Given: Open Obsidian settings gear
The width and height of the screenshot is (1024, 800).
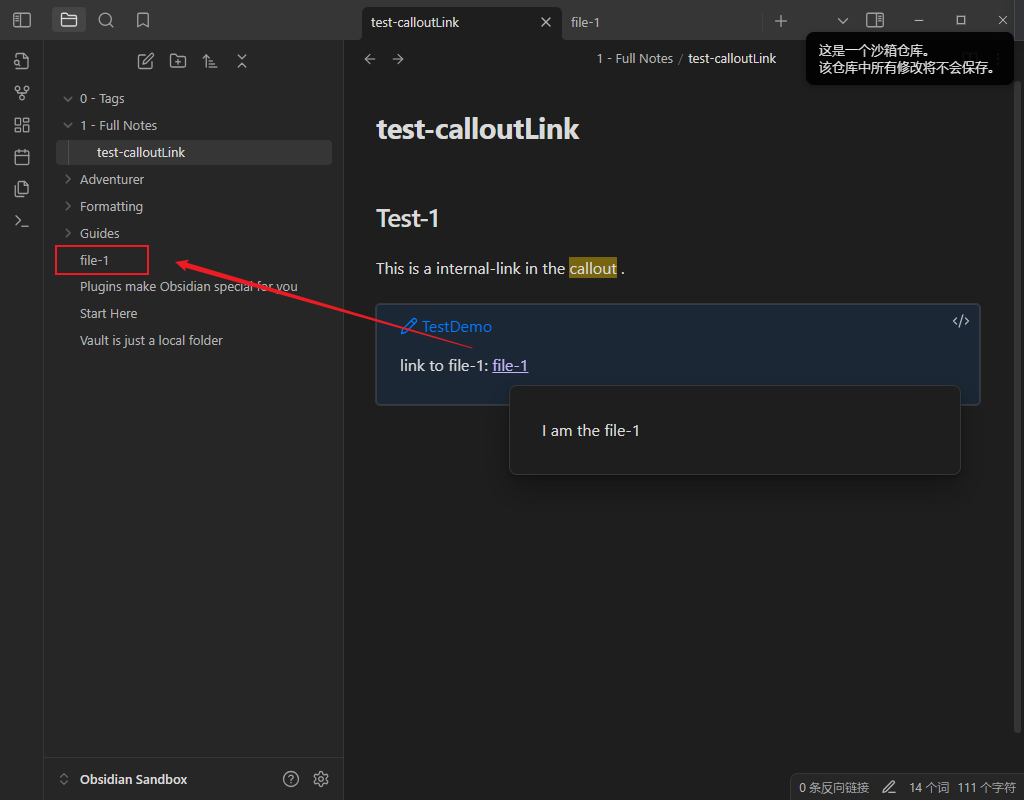Looking at the screenshot, I should point(321,779).
